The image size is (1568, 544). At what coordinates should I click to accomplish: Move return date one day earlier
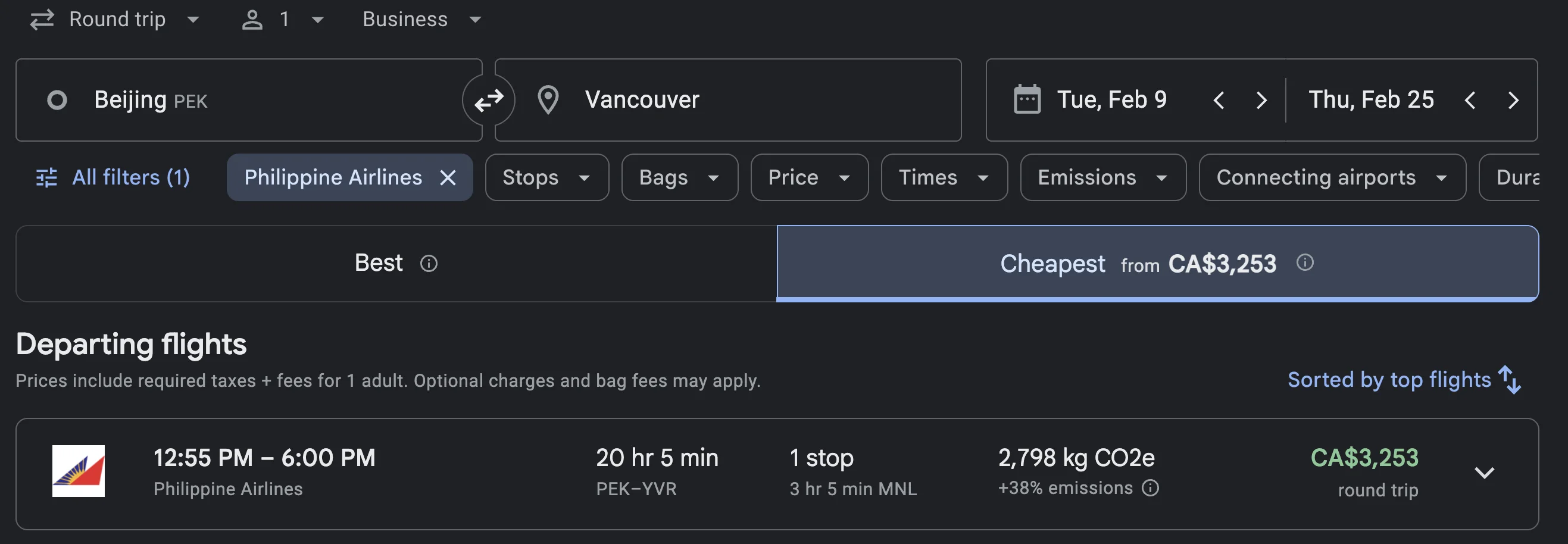point(1470,100)
